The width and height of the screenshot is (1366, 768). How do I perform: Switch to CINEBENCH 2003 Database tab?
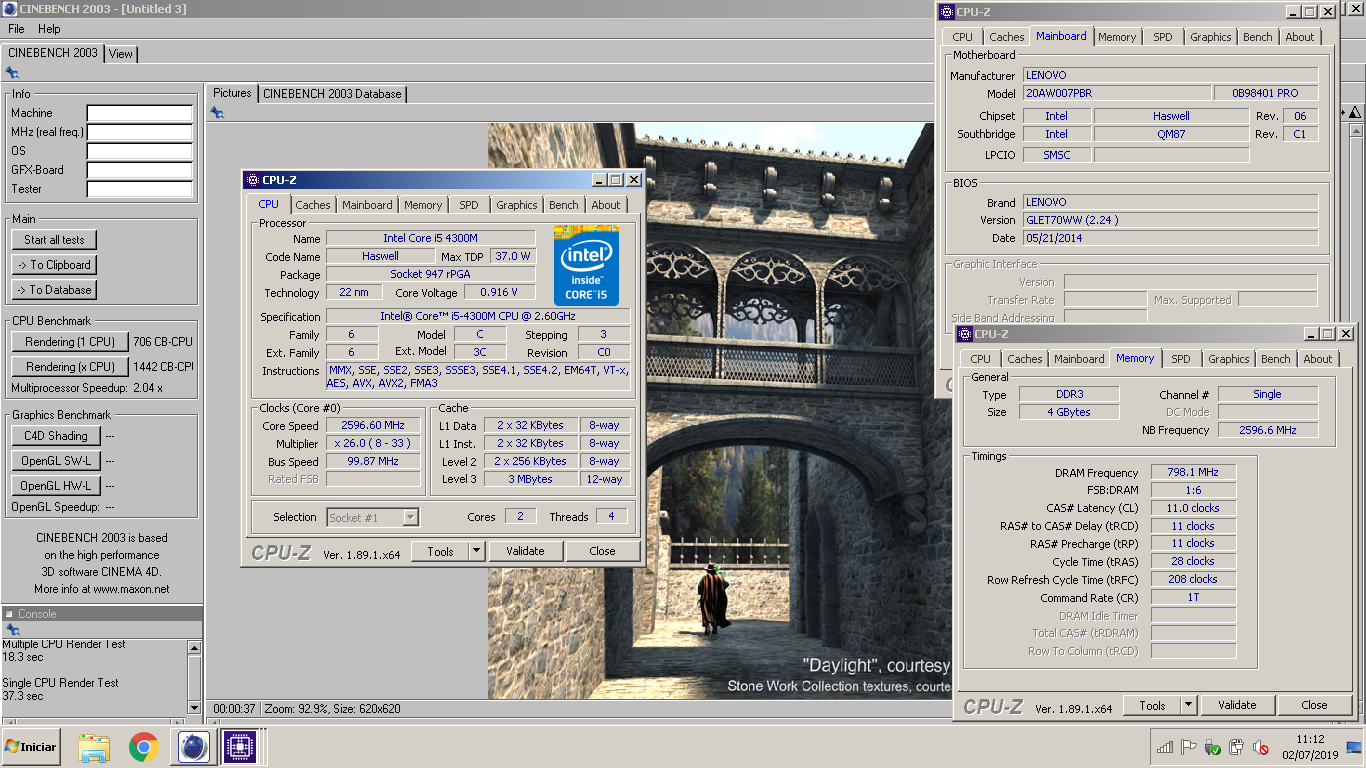pyautogui.click(x=332, y=94)
